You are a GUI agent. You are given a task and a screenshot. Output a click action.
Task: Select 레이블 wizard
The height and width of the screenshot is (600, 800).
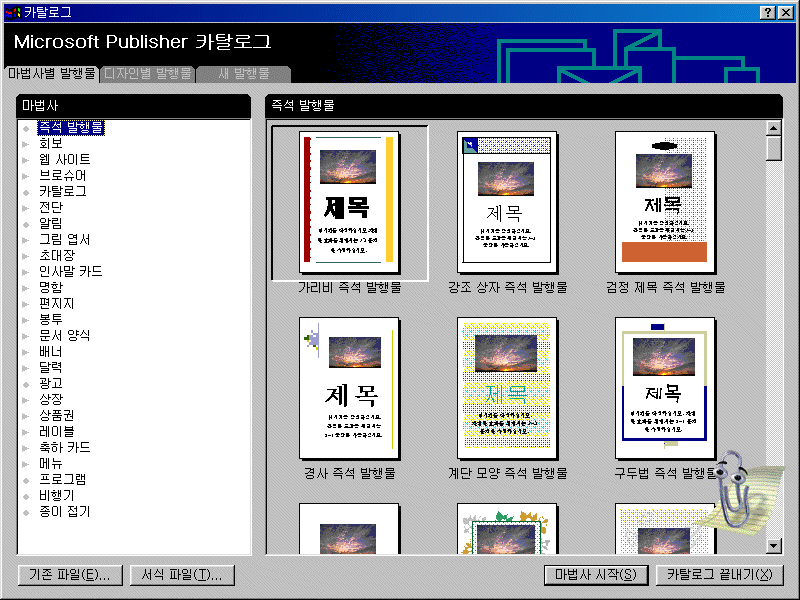pyautogui.click(x=57, y=432)
